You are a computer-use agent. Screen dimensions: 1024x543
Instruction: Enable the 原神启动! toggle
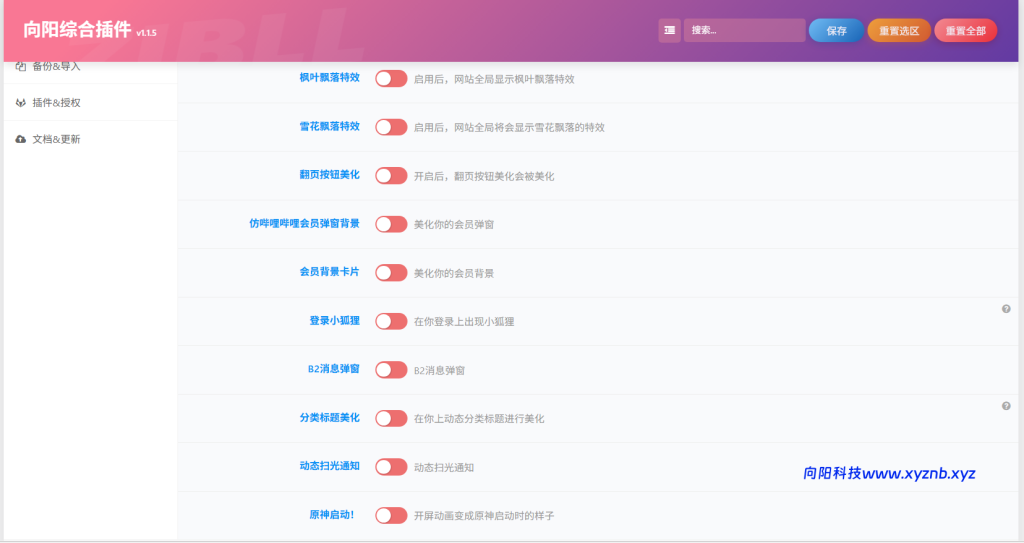pyautogui.click(x=391, y=516)
